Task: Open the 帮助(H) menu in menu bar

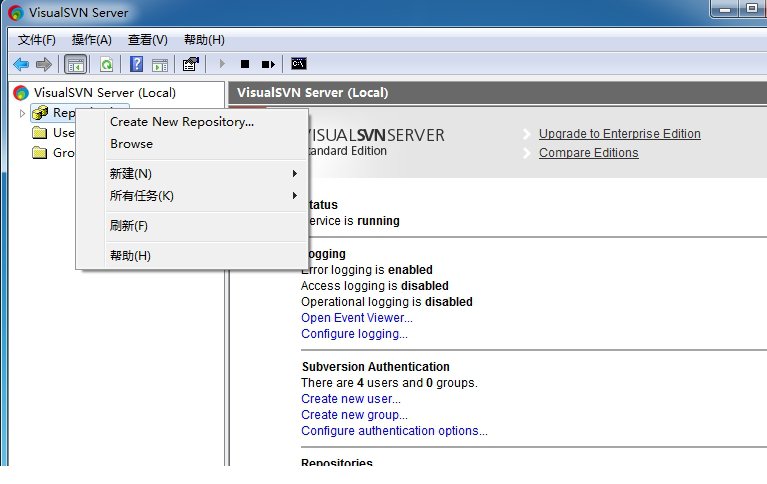Action: coord(204,40)
